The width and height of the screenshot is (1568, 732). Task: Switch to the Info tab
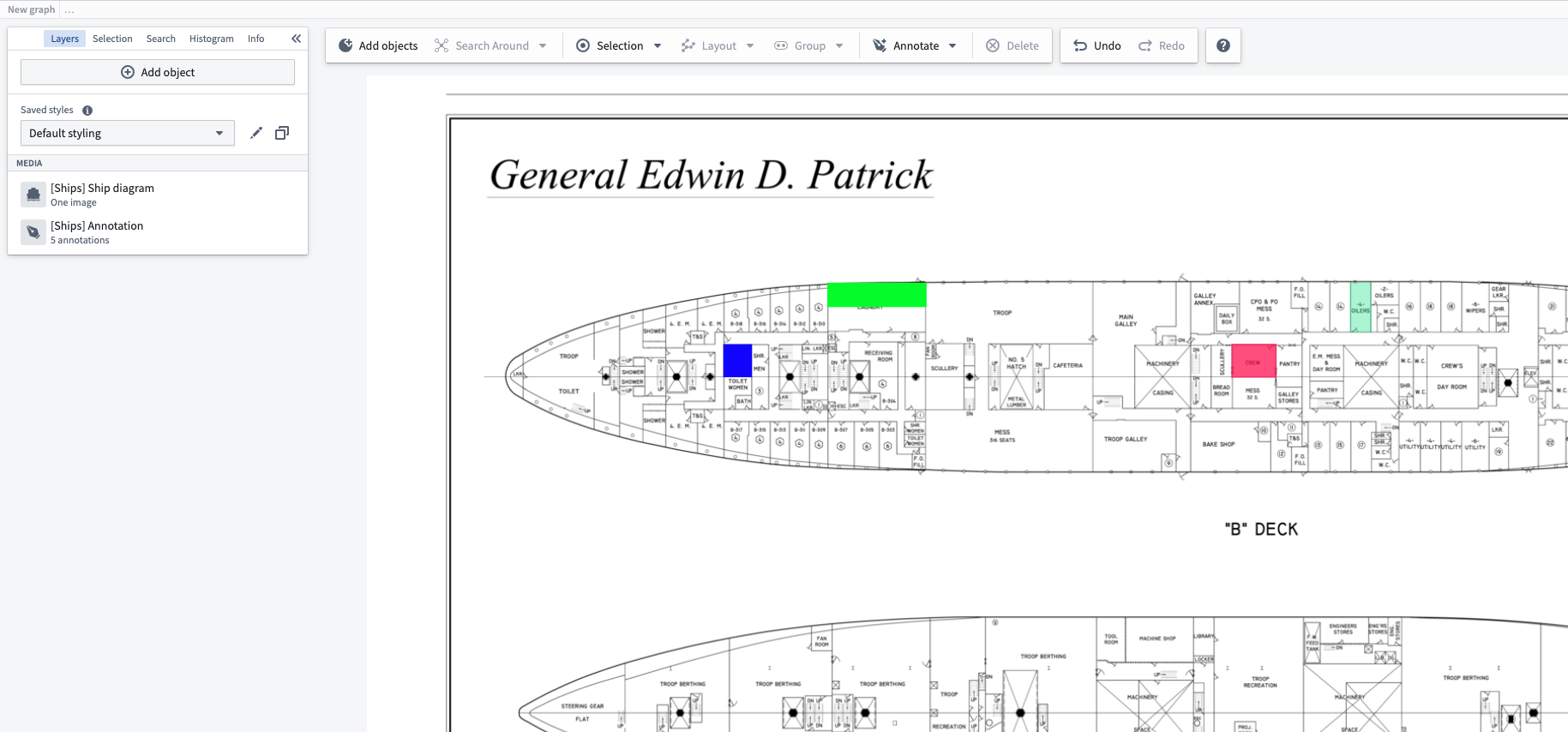[255, 39]
